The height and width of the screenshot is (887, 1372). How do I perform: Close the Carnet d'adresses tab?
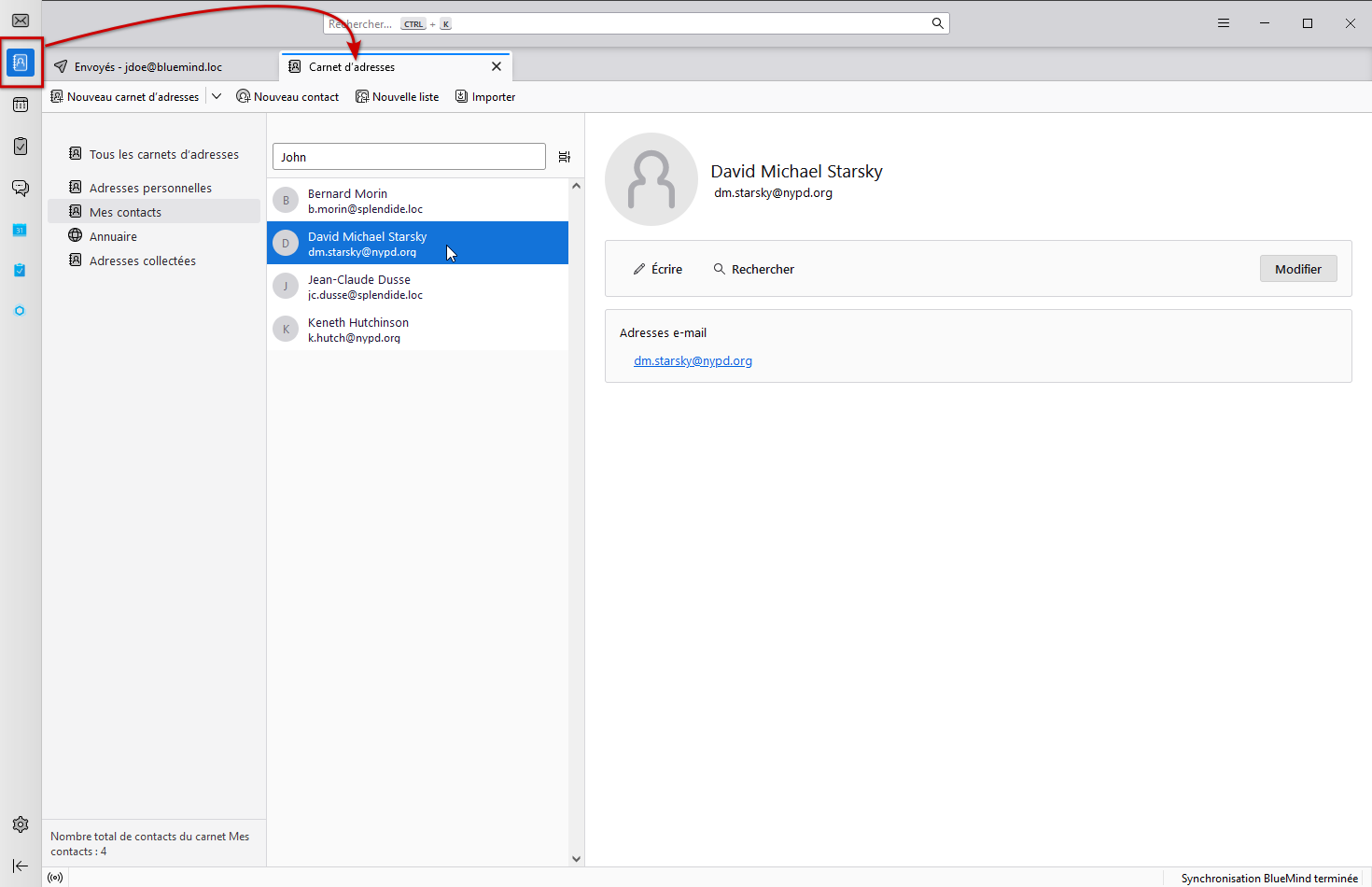[497, 66]
